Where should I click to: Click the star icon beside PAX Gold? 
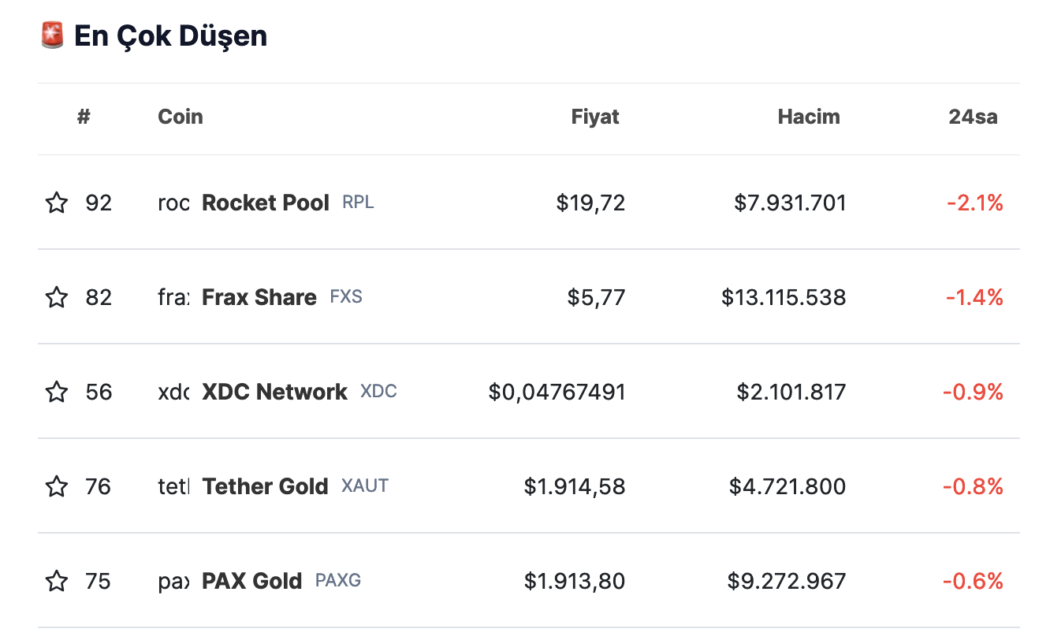[56, 580]
